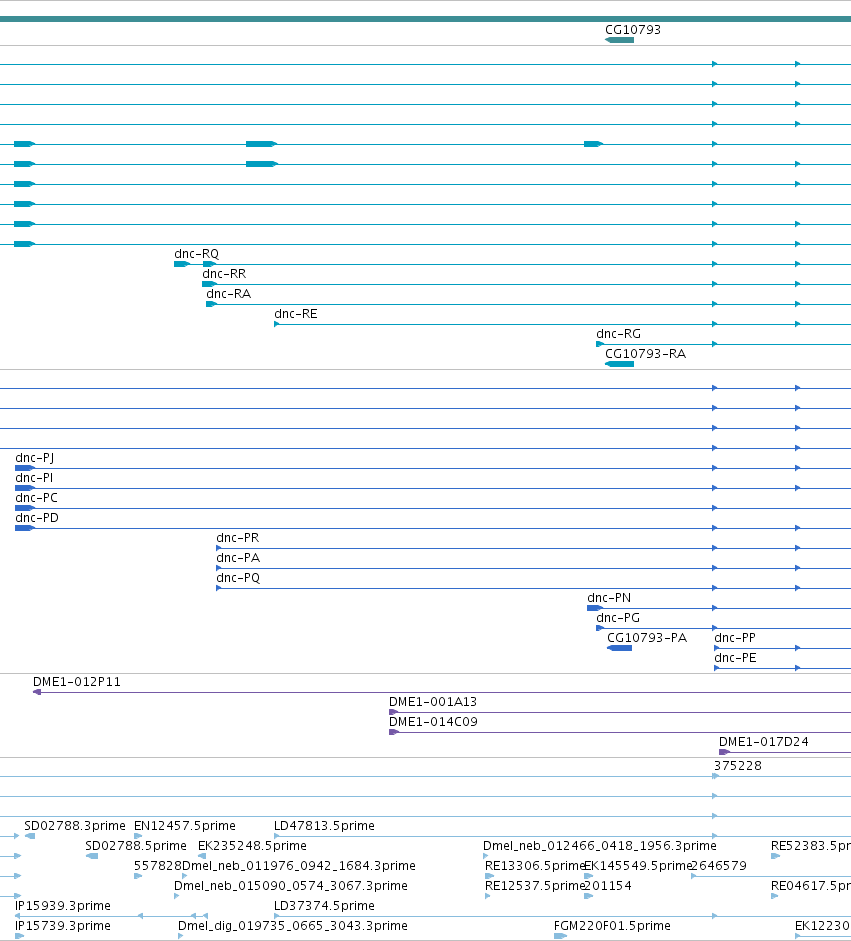Select EST RE13306.5prime
The image size is (851, 941).
click(x=535, y=865)
